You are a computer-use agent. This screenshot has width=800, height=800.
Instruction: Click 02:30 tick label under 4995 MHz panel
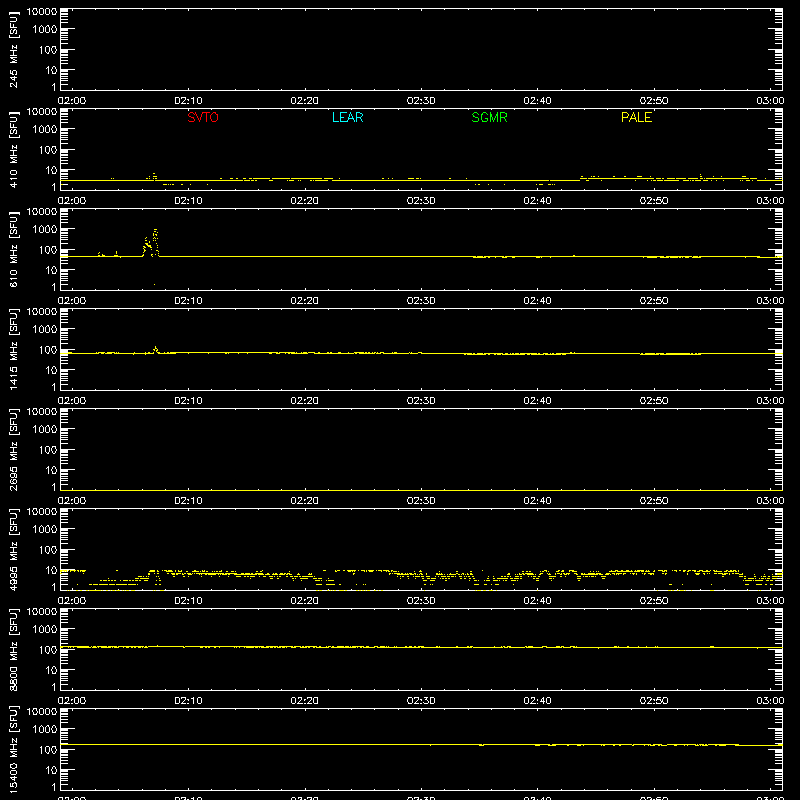[421, 601]
